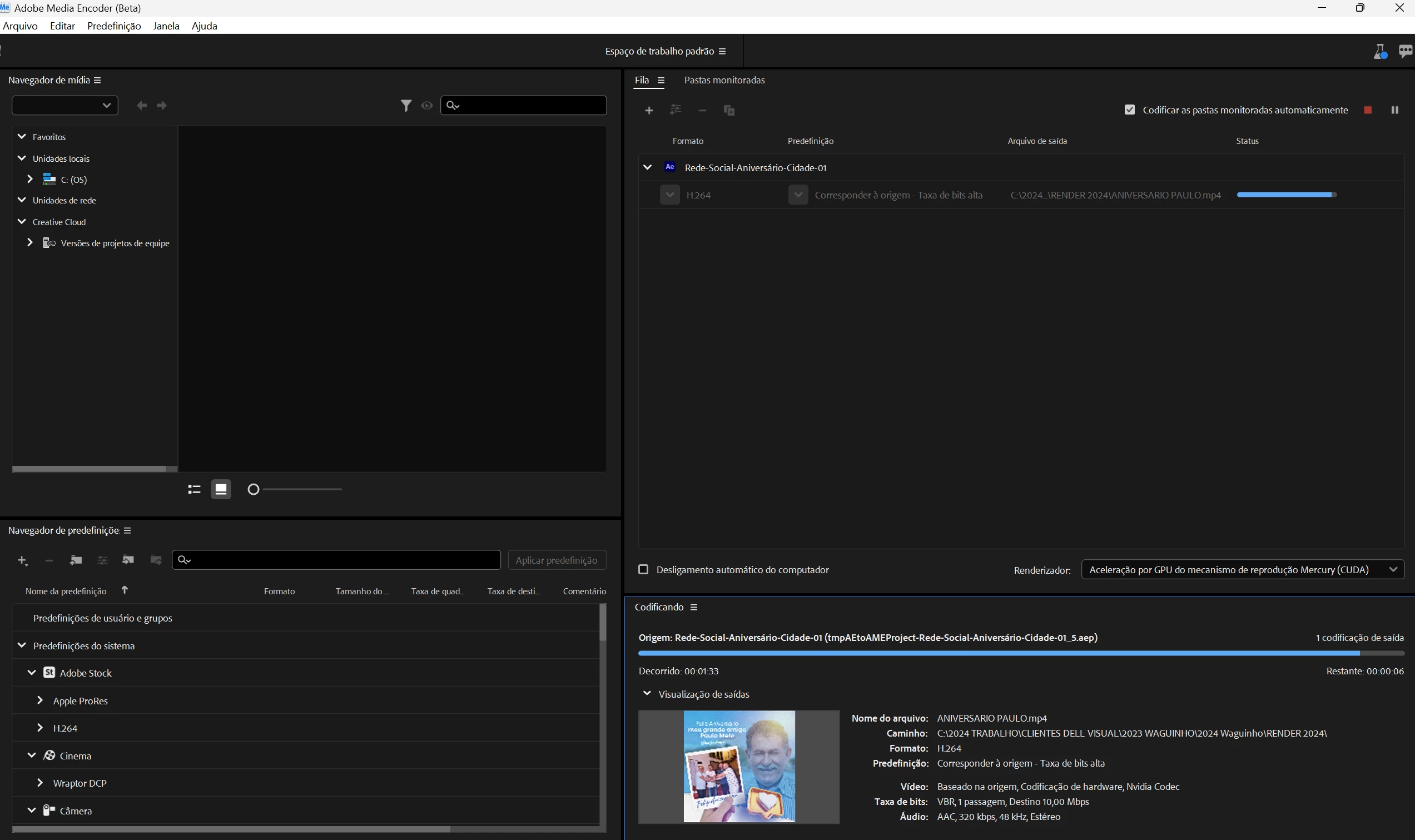Open the Predefinição menu
Viewport: 1415px width, 840px height.
point(114,26)
